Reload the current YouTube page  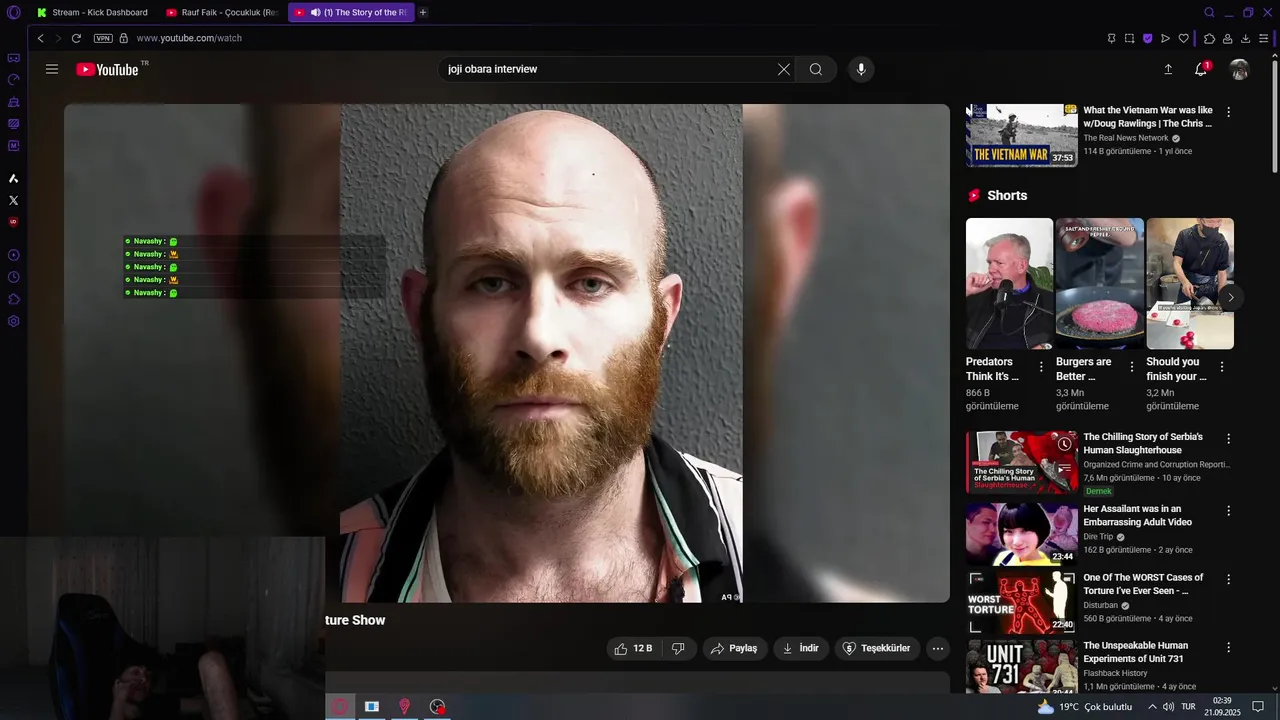click(76, 38)
